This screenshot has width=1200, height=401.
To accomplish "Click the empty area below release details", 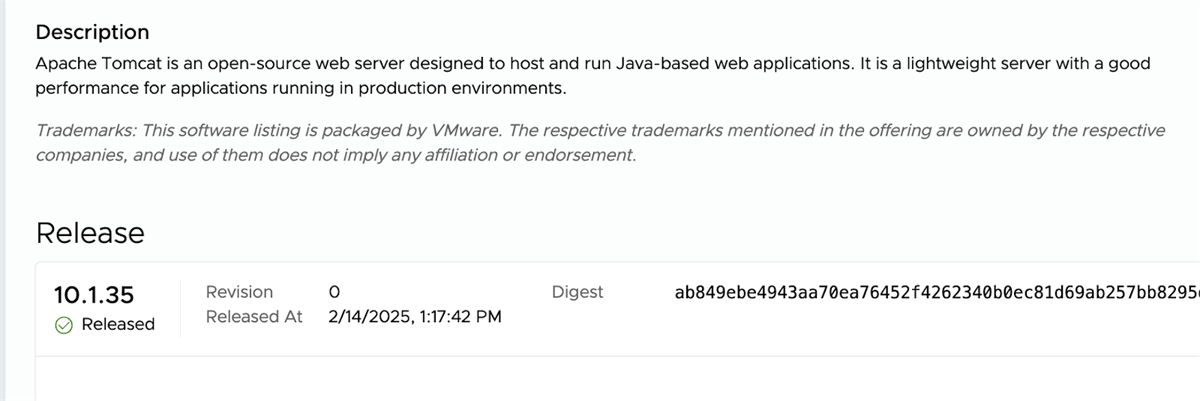I will pyautogui.click(x=617, y=379).
